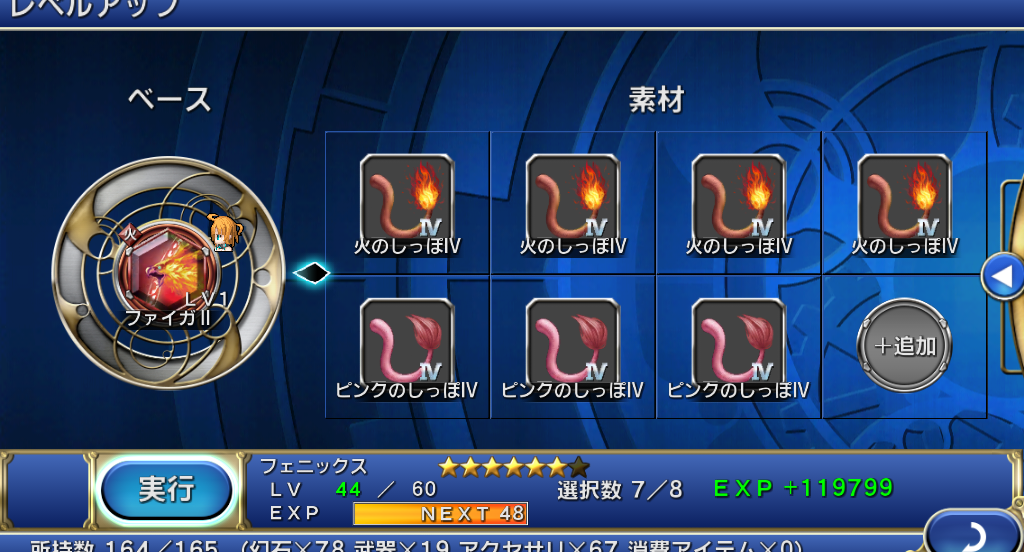Expand the side panel with blue arrow
The image size is (1024, 552).
click(x=1002, y=276)
